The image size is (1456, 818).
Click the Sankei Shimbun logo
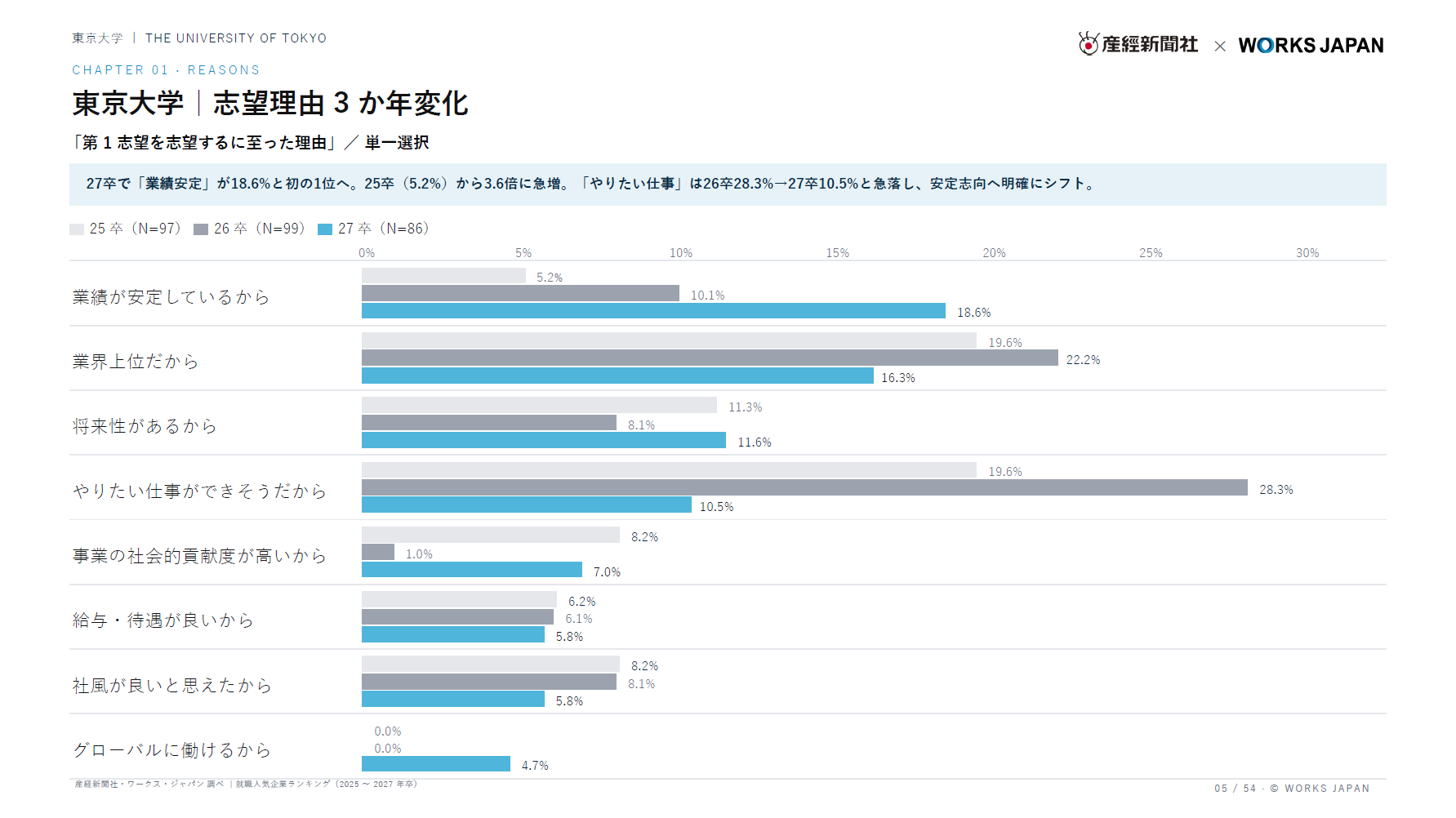pos(1138,44)
